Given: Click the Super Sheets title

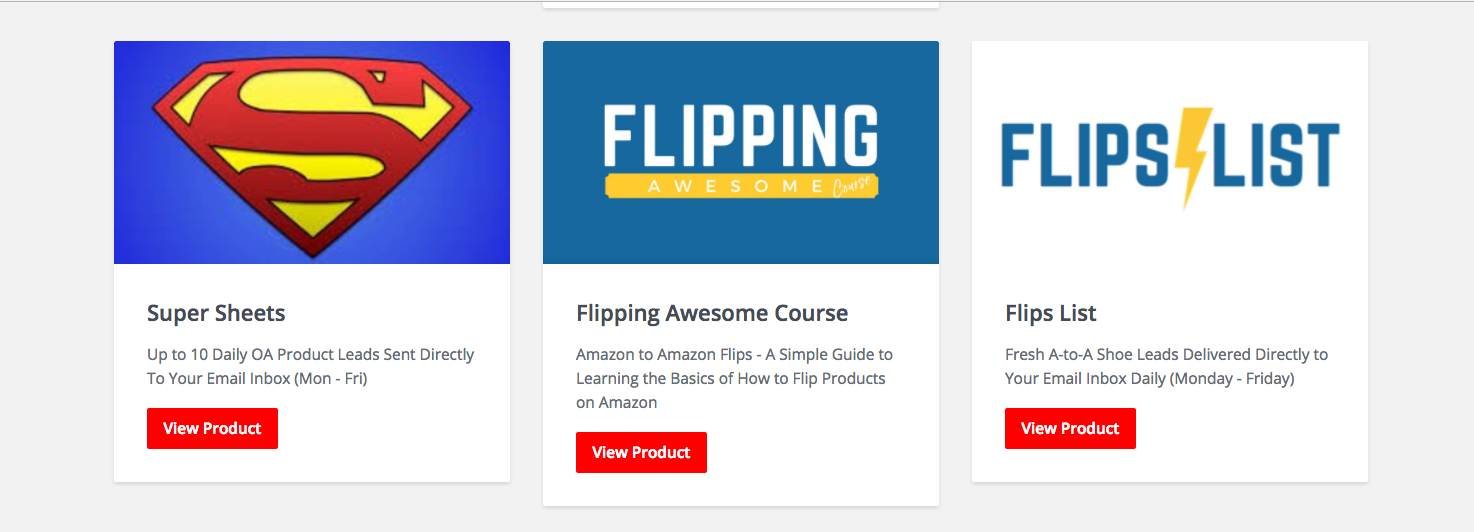Looking at the screenshot, I should pos(216,313).
